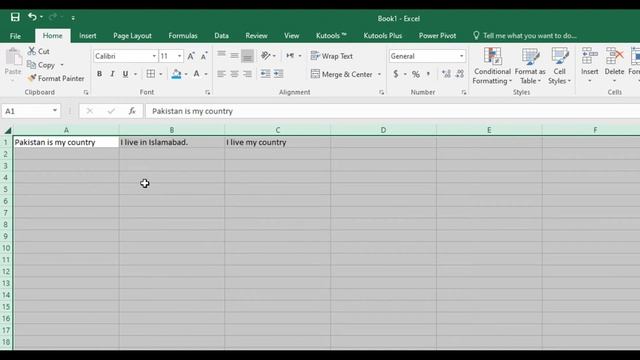Align text to the right

click(247, 74)
